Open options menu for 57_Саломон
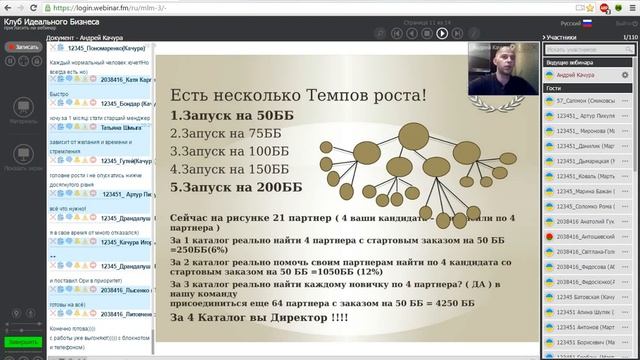This screenshot has height=360, width=640. click(625, 101)
